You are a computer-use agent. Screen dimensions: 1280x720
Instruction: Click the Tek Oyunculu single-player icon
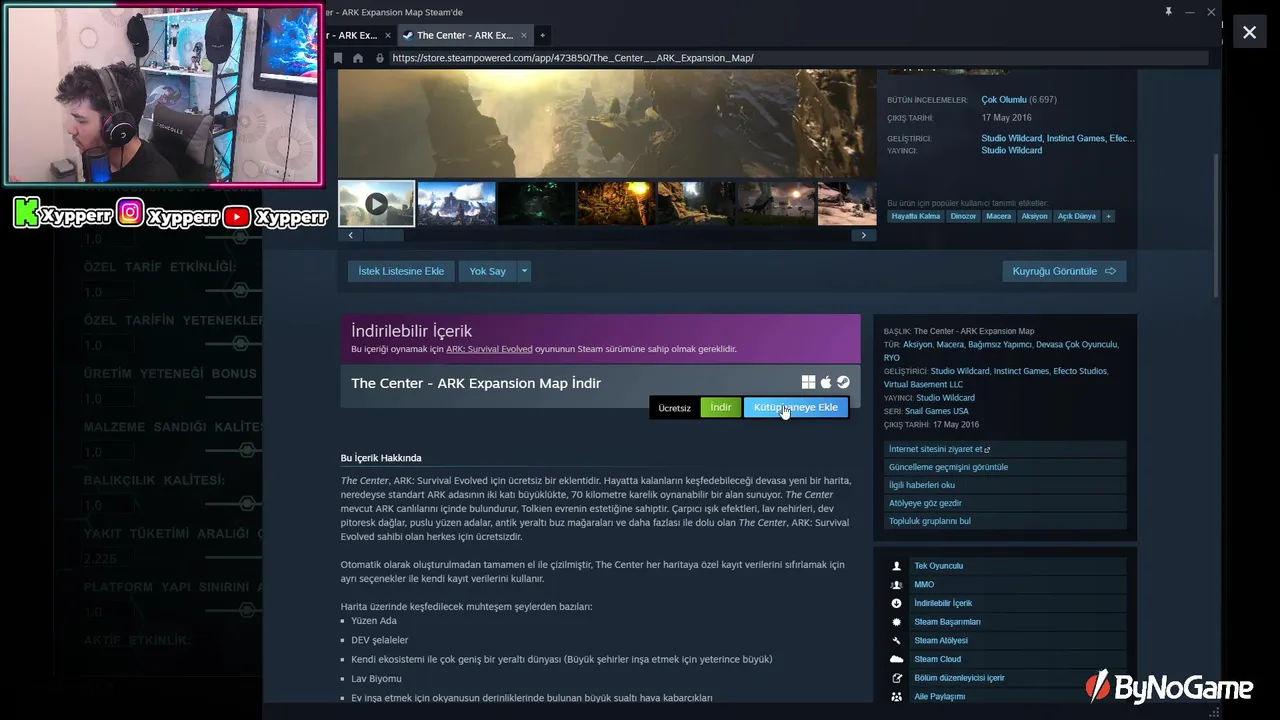[896, 566]
